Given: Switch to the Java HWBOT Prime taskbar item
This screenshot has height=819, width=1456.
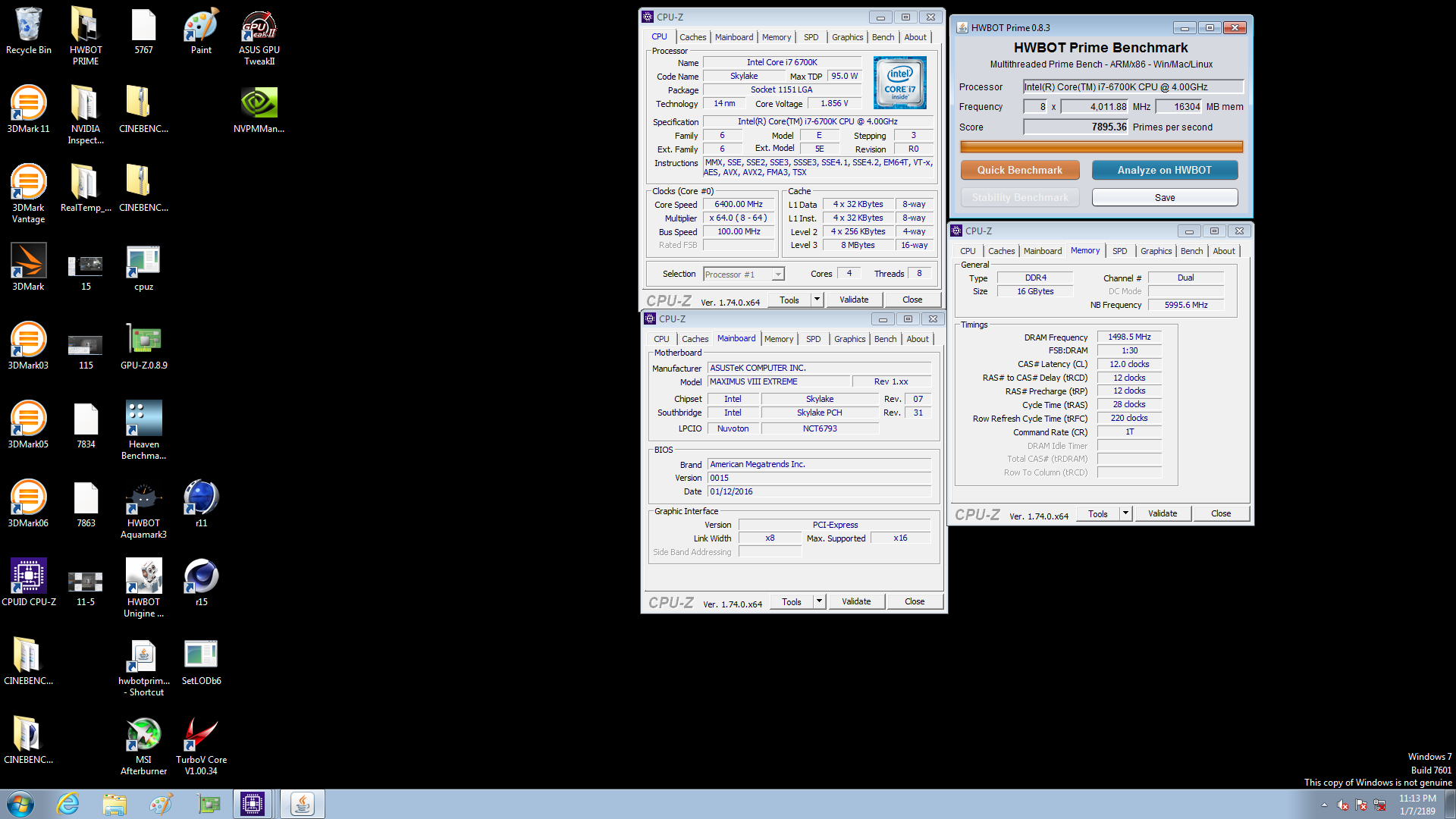Looking at the screenshot, I should 302,804.
